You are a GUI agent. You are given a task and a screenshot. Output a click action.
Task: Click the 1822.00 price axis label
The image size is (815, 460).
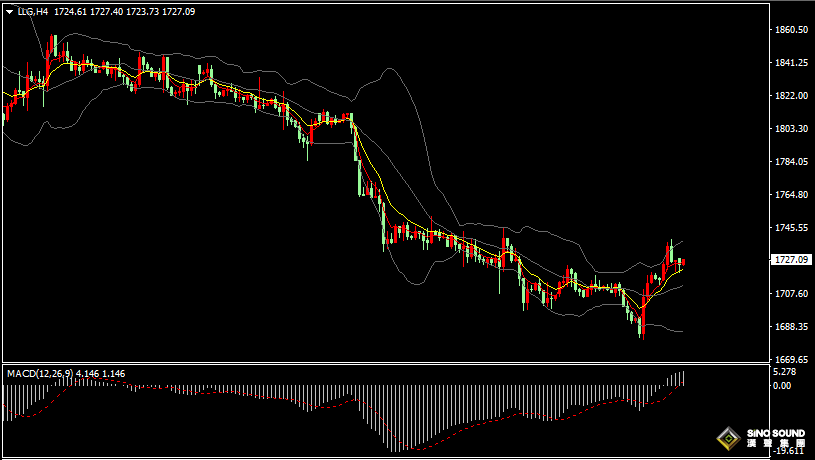click(x=791, y=96)
